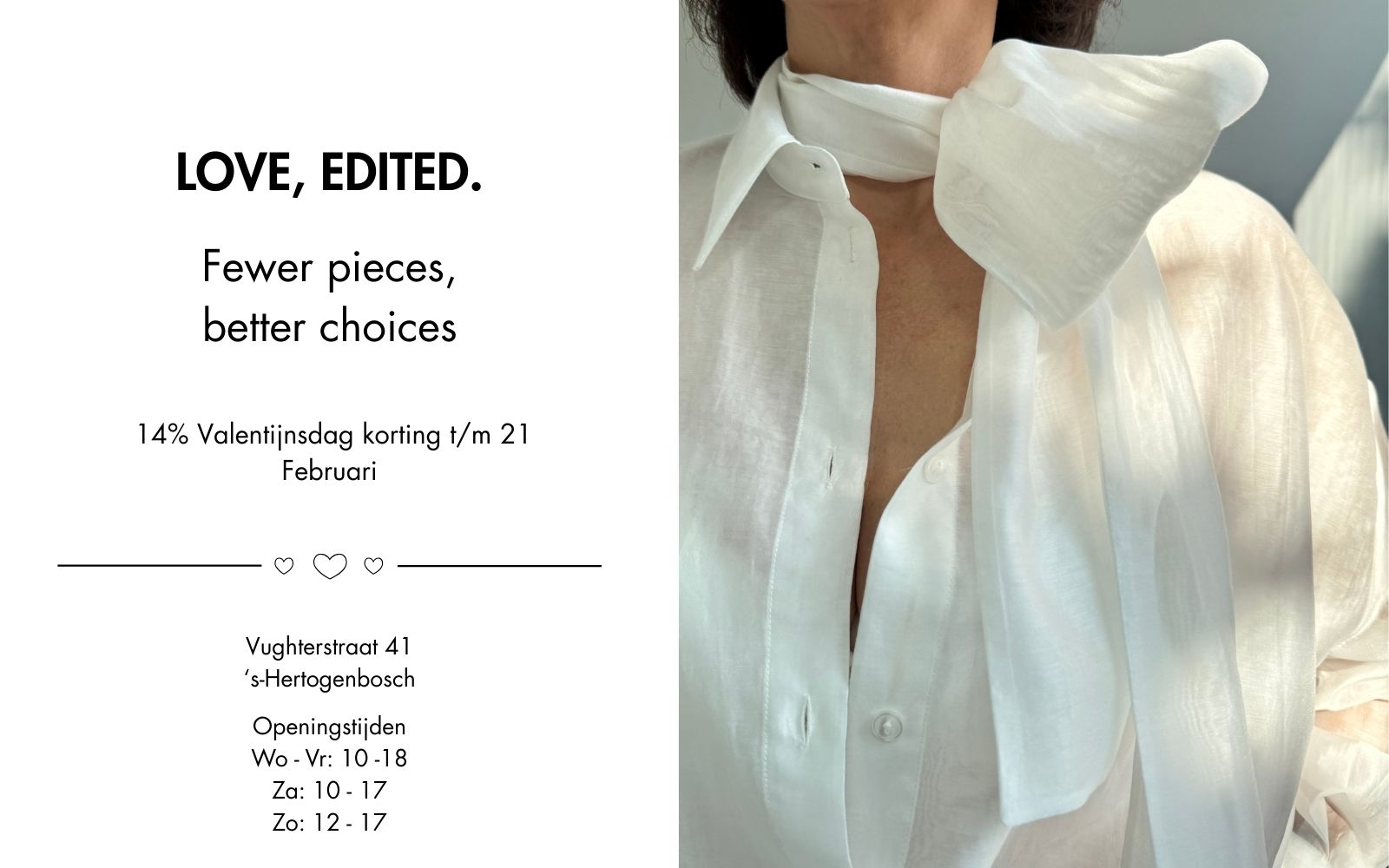Viewport: 1389px width, 868px height.
Task: Click the Openingstijden label
Action: pyautogui.click(x=329, y=726)
